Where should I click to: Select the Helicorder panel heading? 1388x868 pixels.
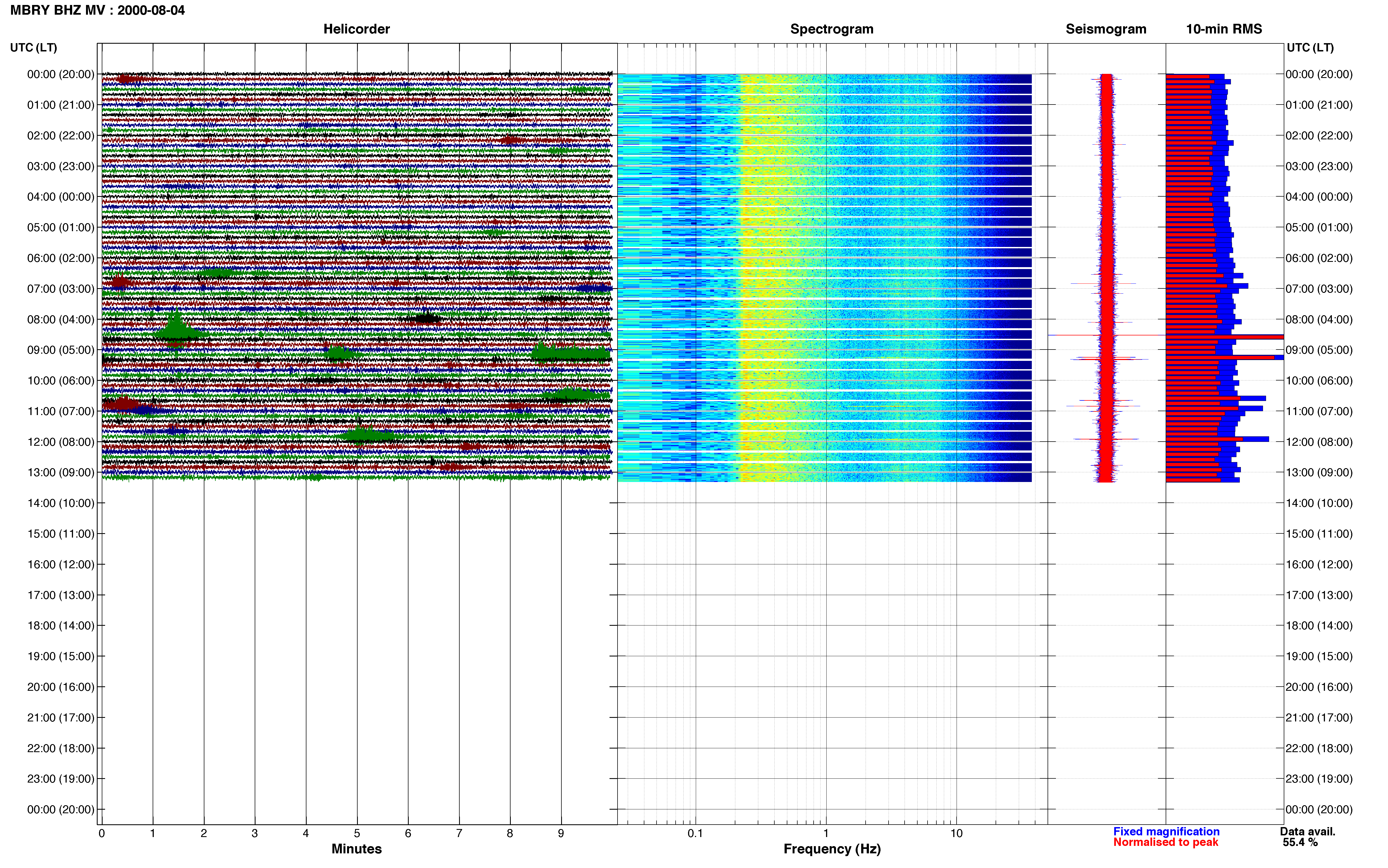pyautogui.click(x=356, y=29)
